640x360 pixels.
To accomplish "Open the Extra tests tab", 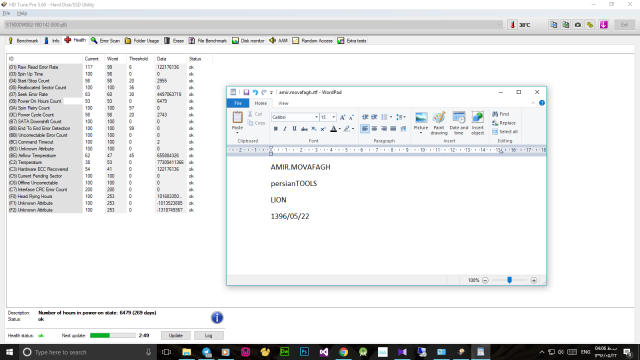I will pos(352,41).
